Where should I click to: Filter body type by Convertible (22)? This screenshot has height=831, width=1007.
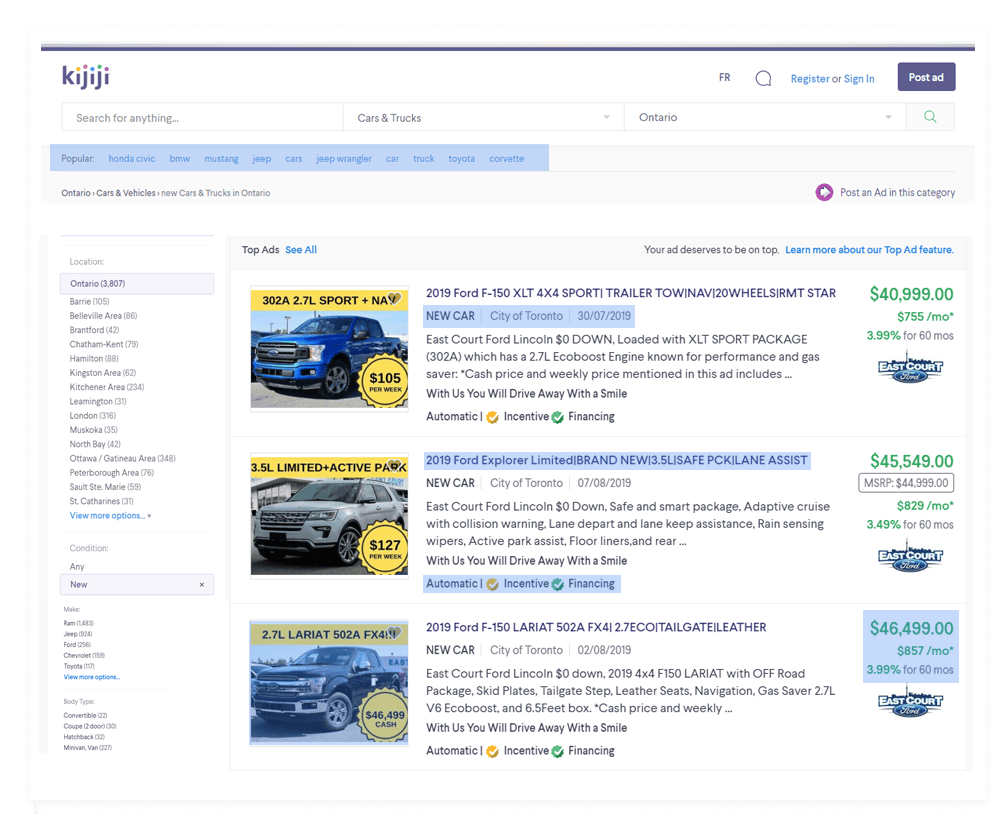coord(85,715)
